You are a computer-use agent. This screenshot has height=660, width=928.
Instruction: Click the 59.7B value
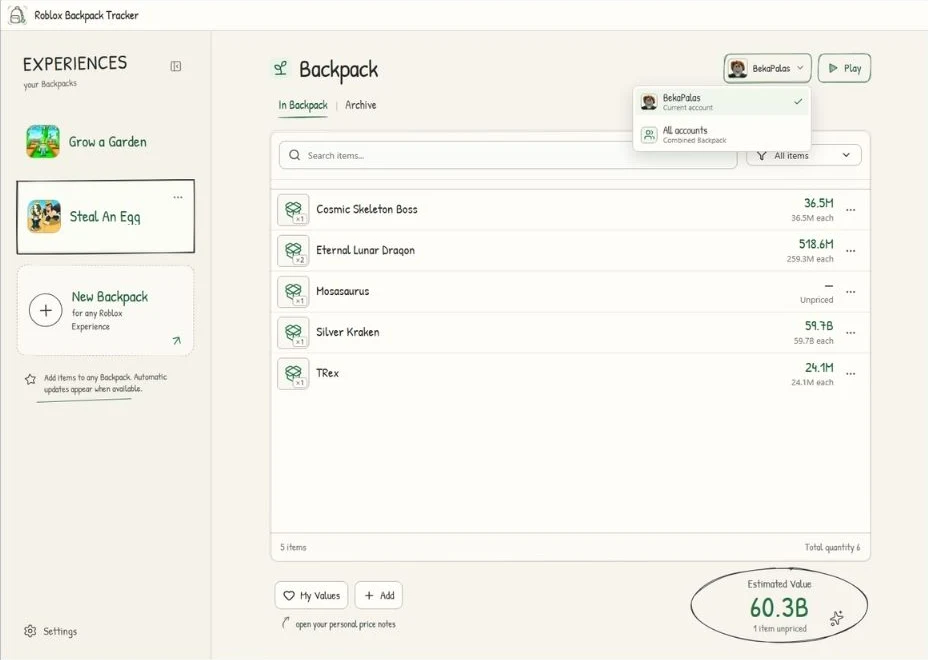pos(819,326)
